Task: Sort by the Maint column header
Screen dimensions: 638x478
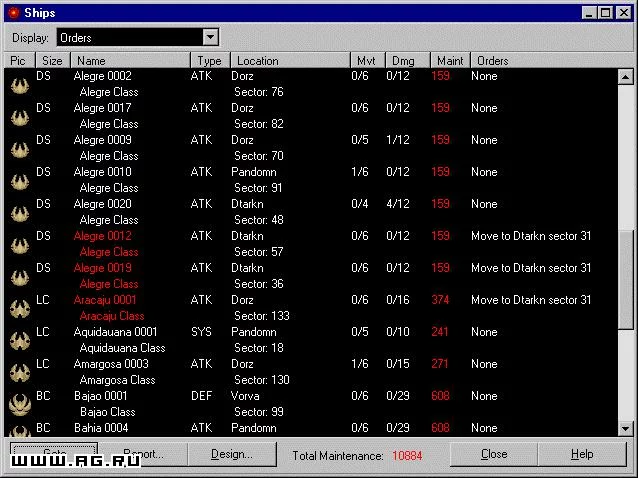Action: point(450,61)
